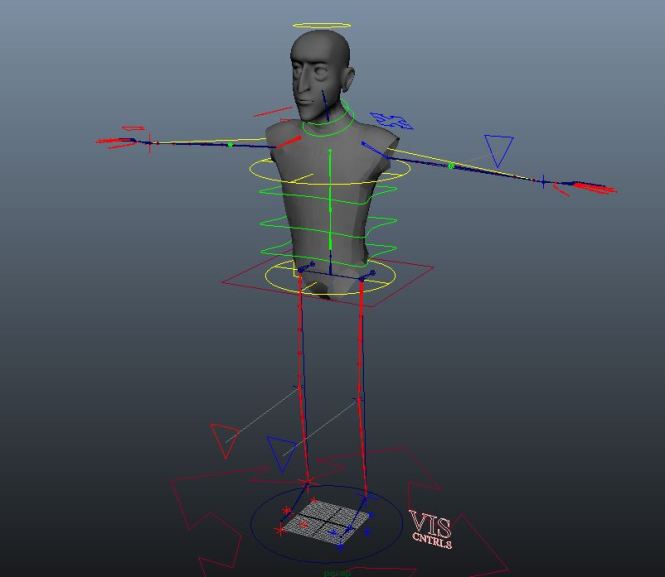Click the gray grid plane at feet
Viewport: 665px width, 577px height.
(325, 519)
